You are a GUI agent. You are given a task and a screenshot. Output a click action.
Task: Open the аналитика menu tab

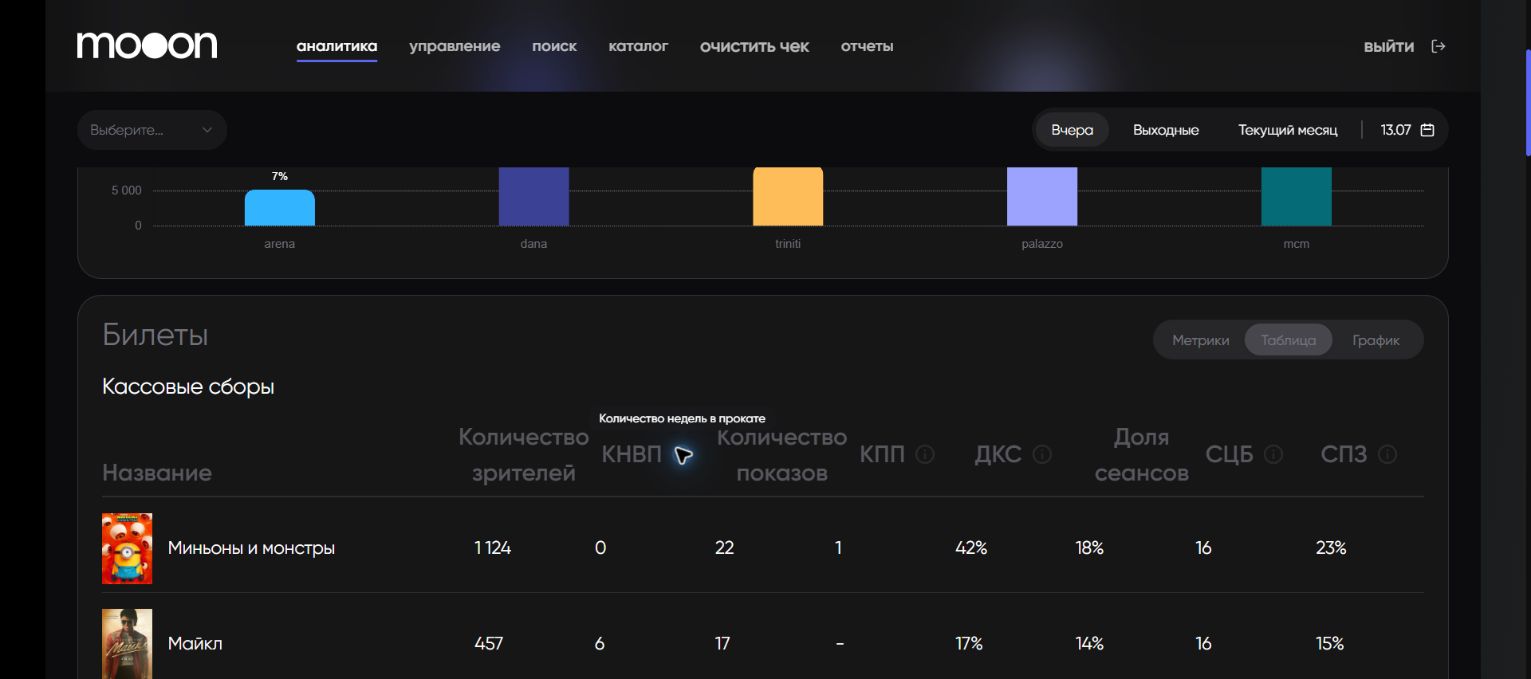(337, 46)
